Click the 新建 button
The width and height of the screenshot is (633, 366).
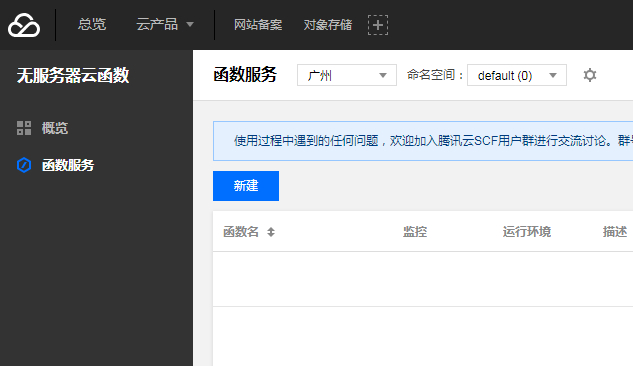pyautogui.click(x=246, y=186)
